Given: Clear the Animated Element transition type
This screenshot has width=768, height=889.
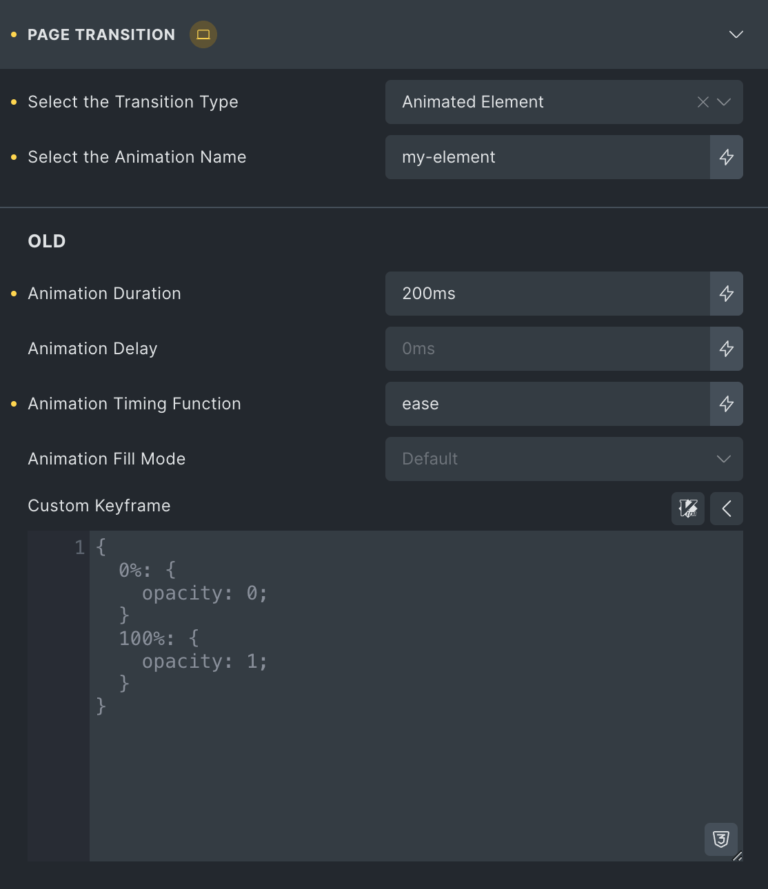Looking at the screenshot, I should (703, 102).
